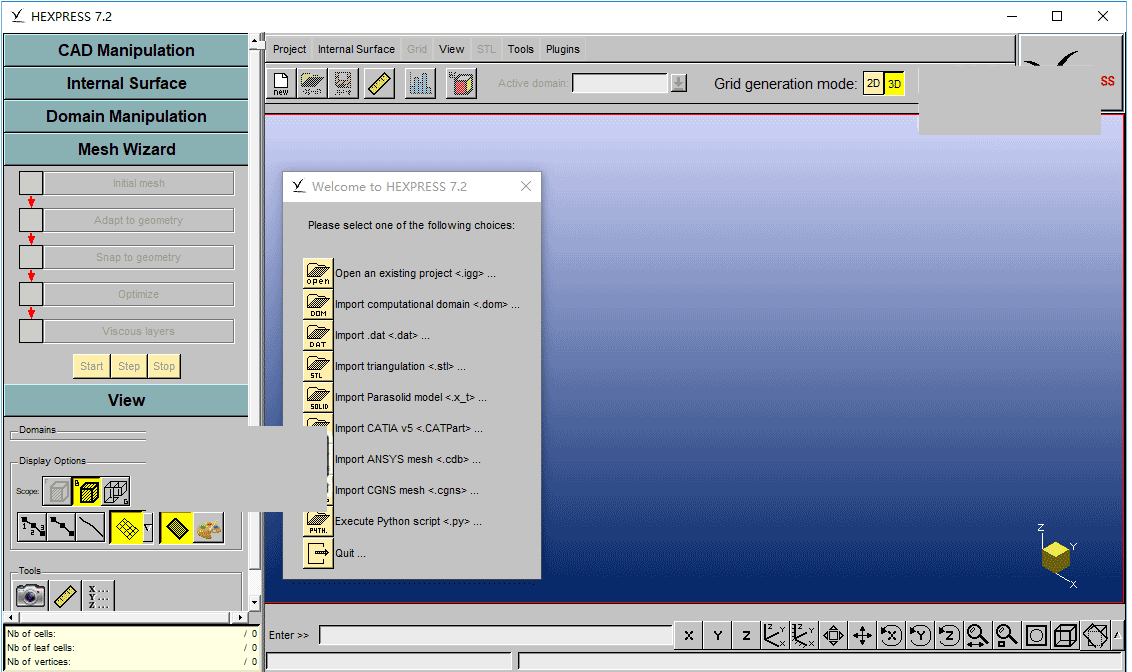View along the X axis
The width and height of the screenshot is (1132, 672).
(689, 635)
